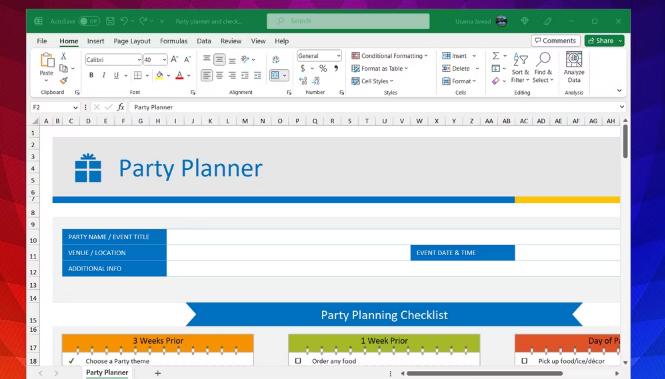Switch to the Review tab

[231, 41]
